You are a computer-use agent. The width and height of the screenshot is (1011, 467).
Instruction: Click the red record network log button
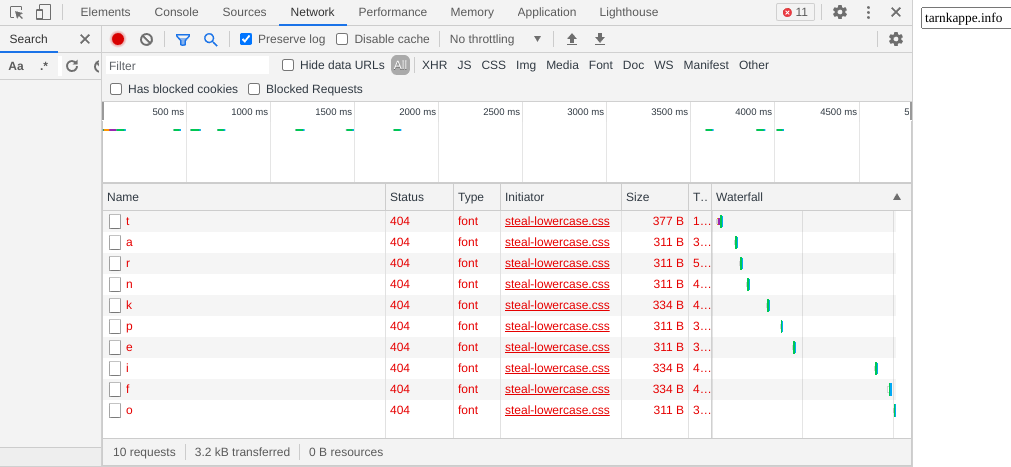pos(118,39)
